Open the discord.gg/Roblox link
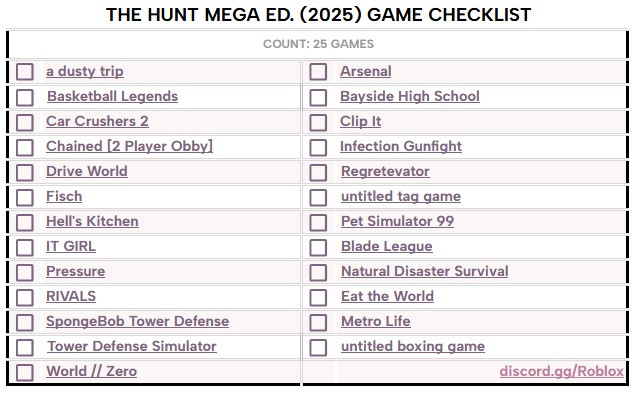 561,371
